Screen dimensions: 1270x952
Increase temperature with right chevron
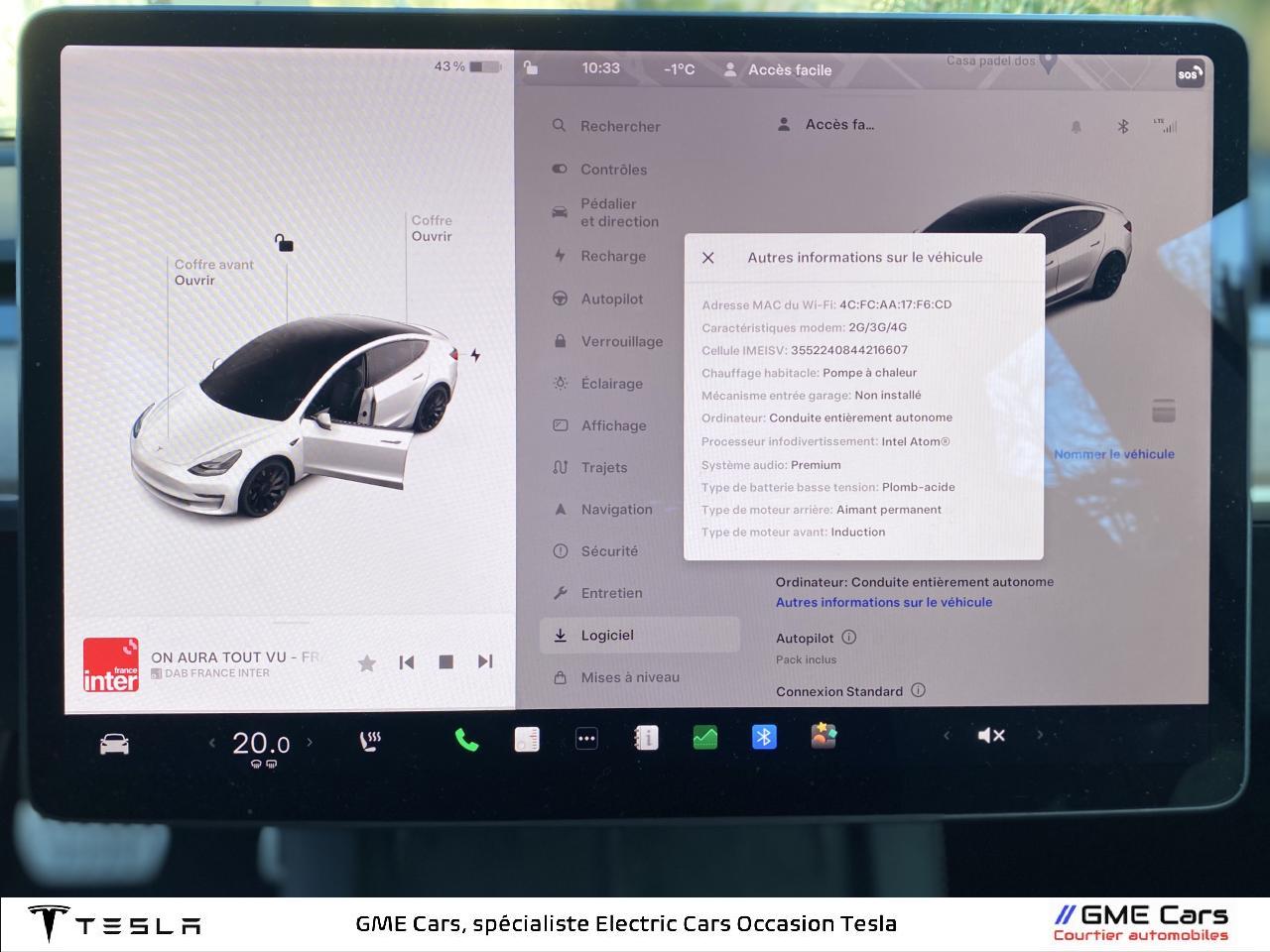tap(310, 742)
